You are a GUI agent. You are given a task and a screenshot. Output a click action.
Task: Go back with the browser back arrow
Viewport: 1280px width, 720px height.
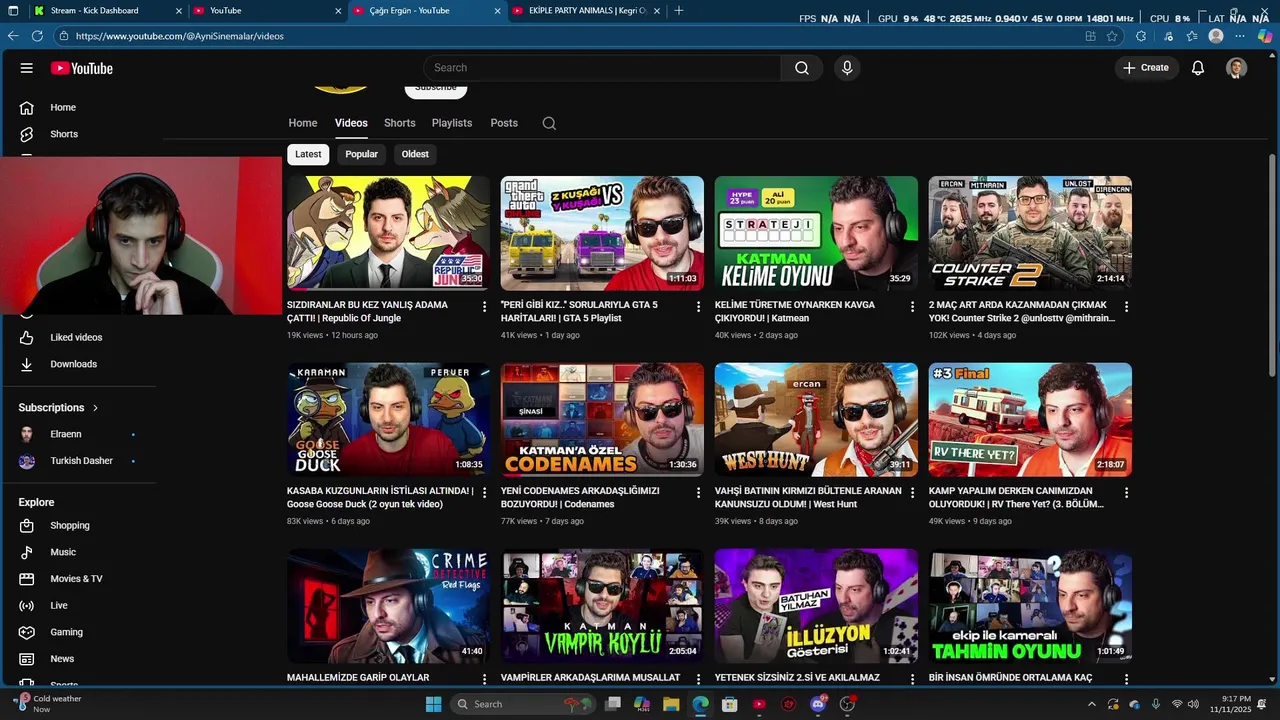click(x=13, y=36)
